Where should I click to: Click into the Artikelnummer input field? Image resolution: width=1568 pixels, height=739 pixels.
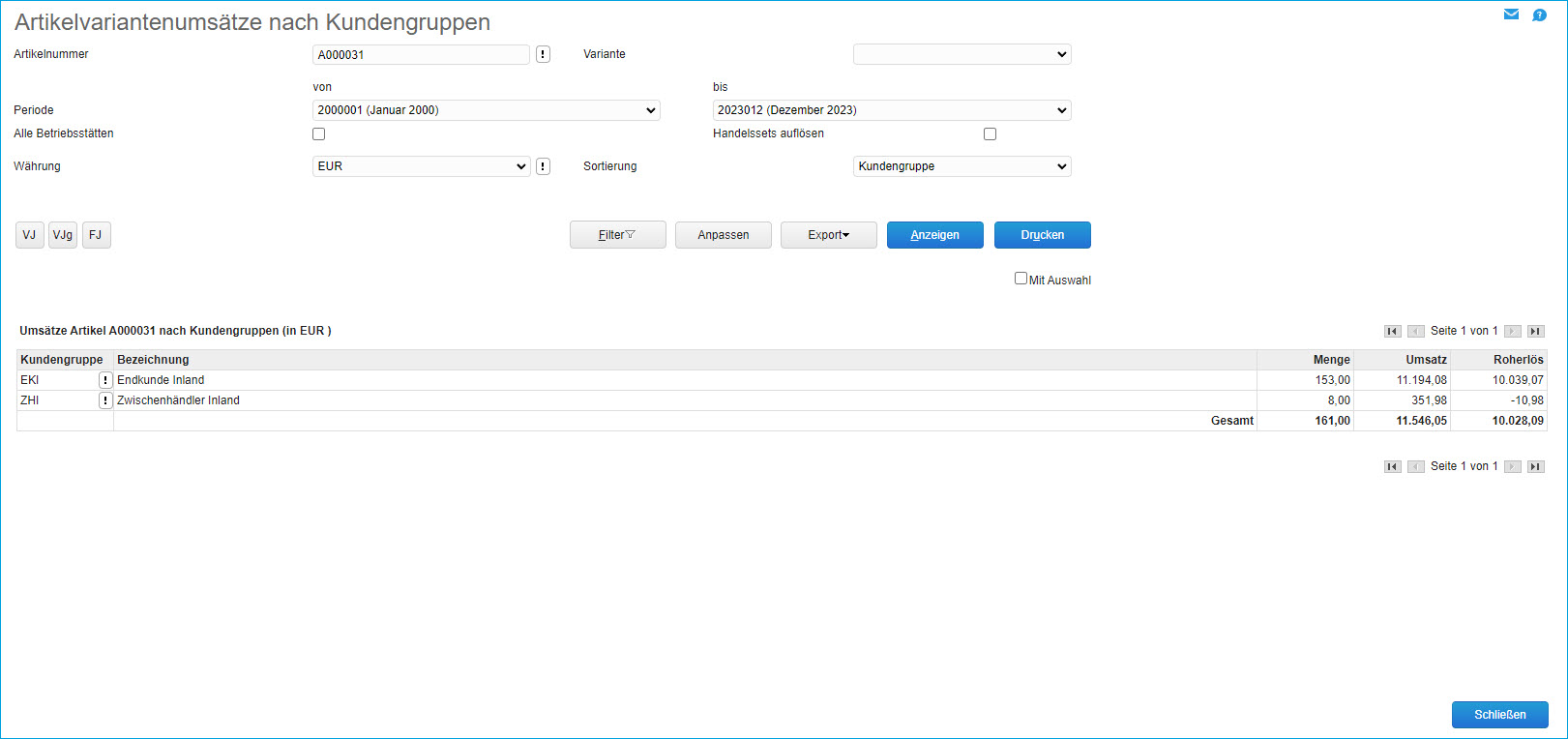coord(421,55)
